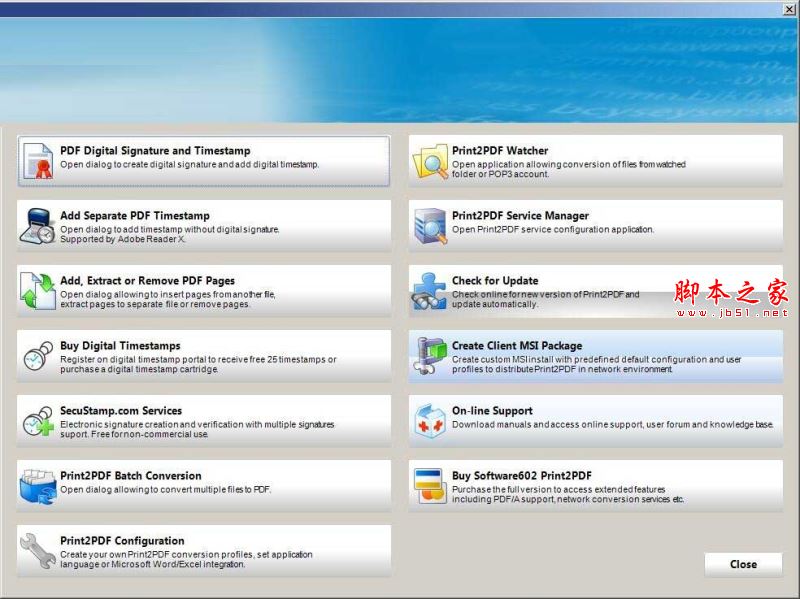Screen dimensions: 800x599
Task: Click the Close button
Action: tap(743, 564)
